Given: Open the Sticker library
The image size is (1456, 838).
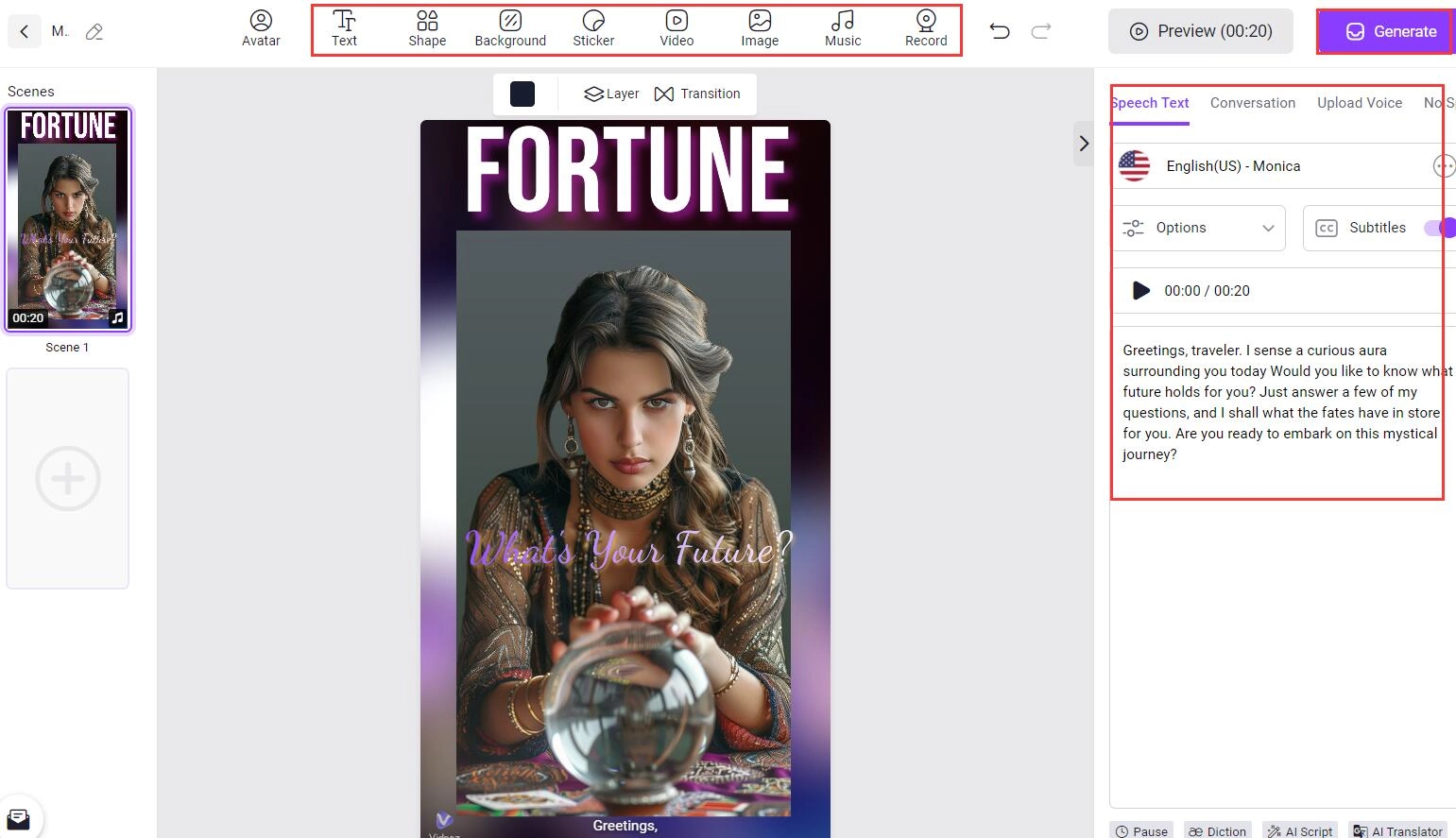Looking at the screenshot, I should click(593, 28).
